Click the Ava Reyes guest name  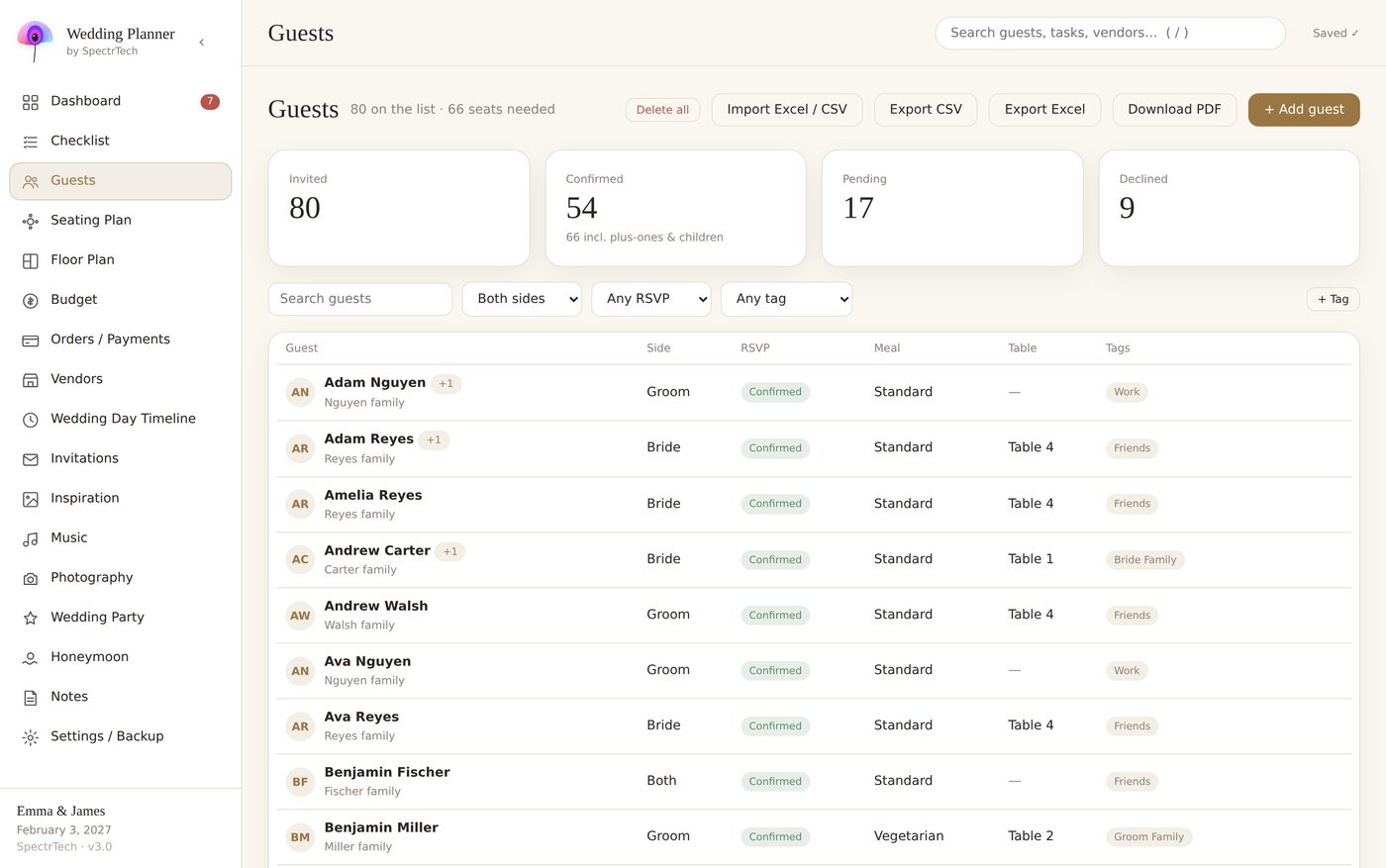(x=361, y=717)
